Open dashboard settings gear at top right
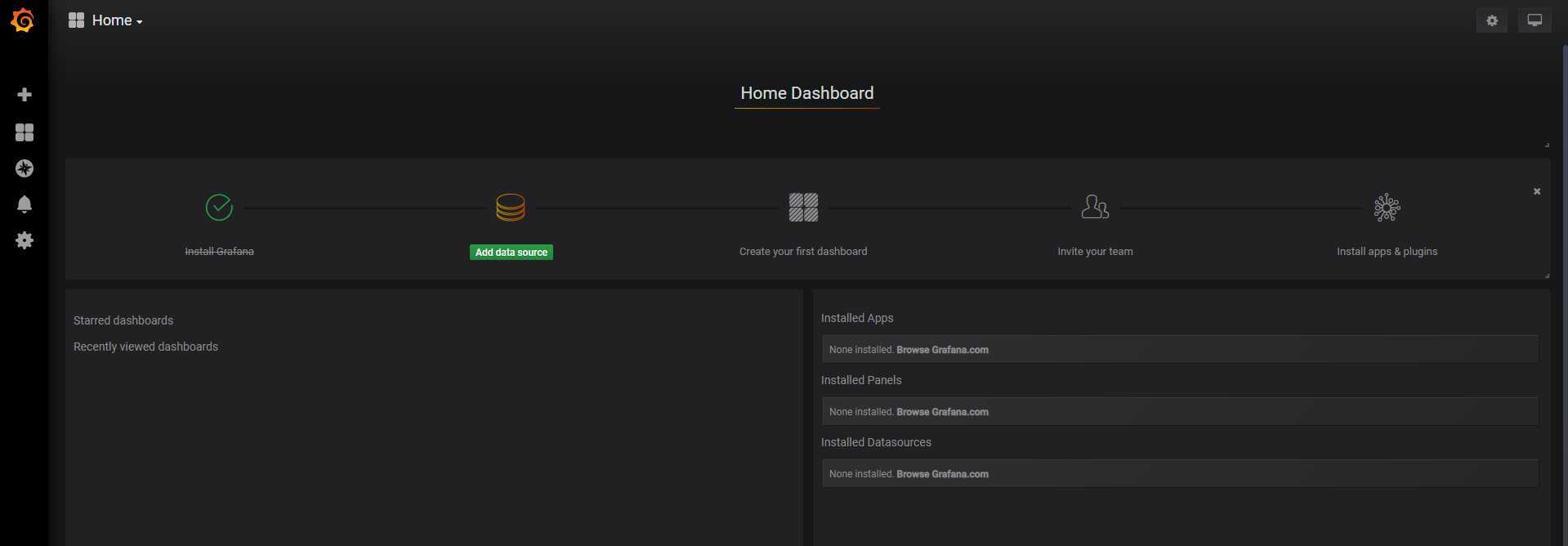 click(1492, 21)
